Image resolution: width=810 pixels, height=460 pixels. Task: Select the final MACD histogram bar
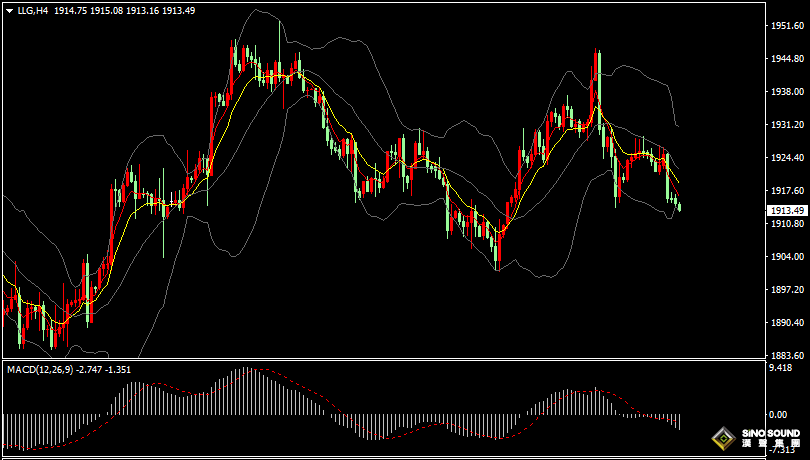click(680, 422)
